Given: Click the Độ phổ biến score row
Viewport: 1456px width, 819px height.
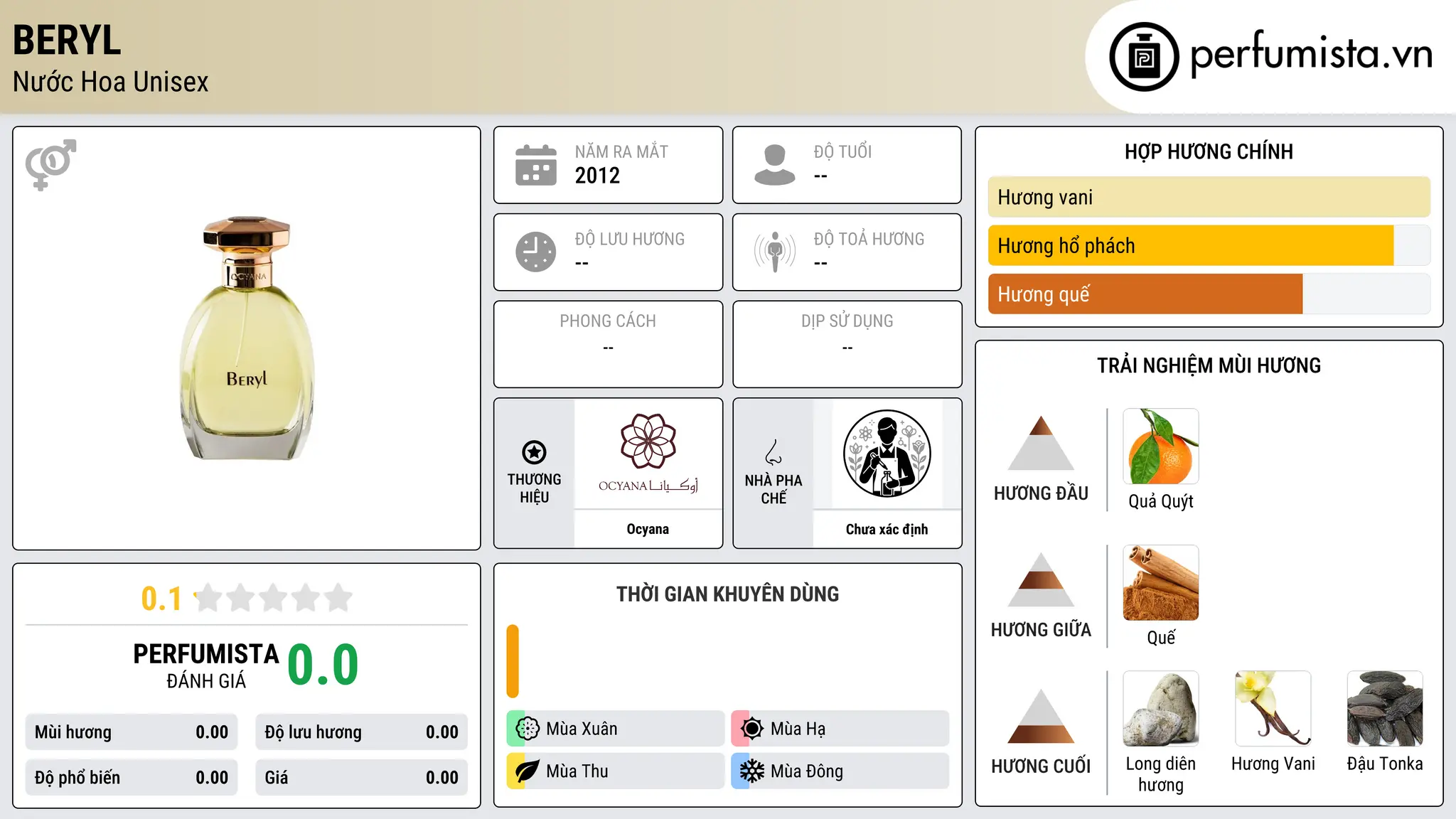Looking at the screenshot, I should tap(132, 778).
